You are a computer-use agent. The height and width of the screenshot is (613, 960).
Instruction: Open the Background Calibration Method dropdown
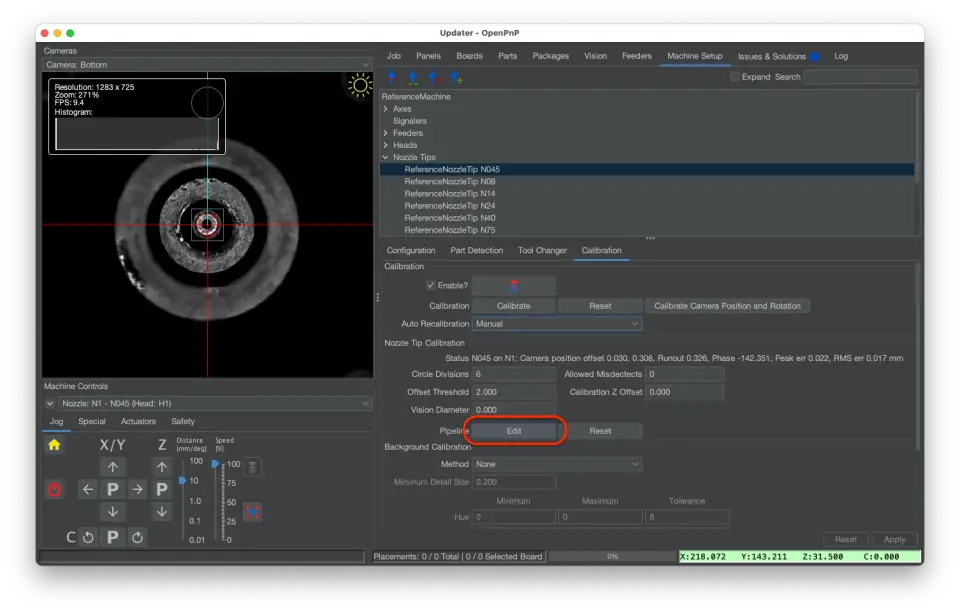coord(556,464)
